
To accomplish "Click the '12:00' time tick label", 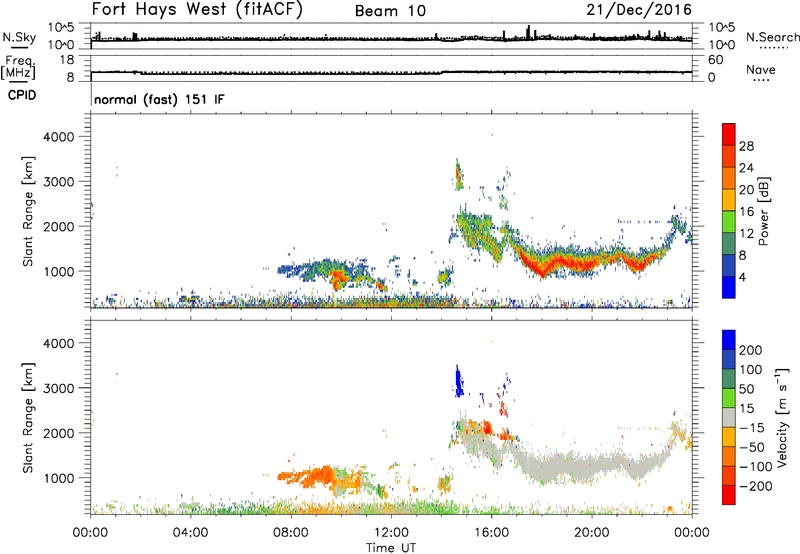I will click(x=391, y=533).
